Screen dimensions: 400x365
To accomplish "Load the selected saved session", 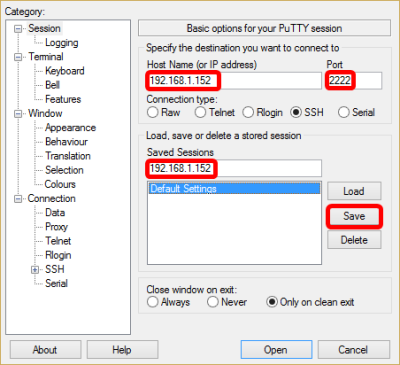I will 354,191.
